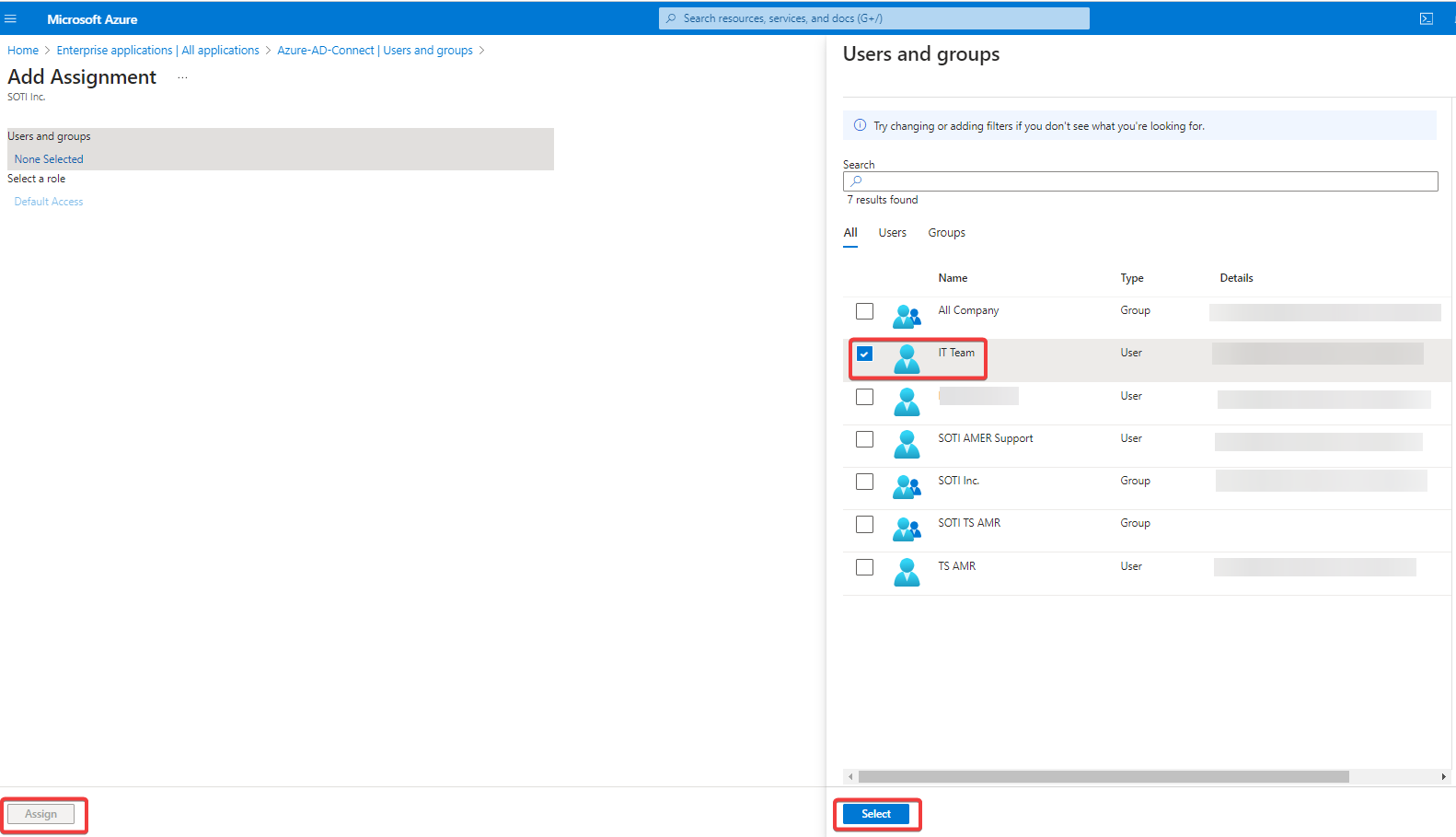
Task: Click the scrollbar left arrow
Action: (x=849, y=777)
